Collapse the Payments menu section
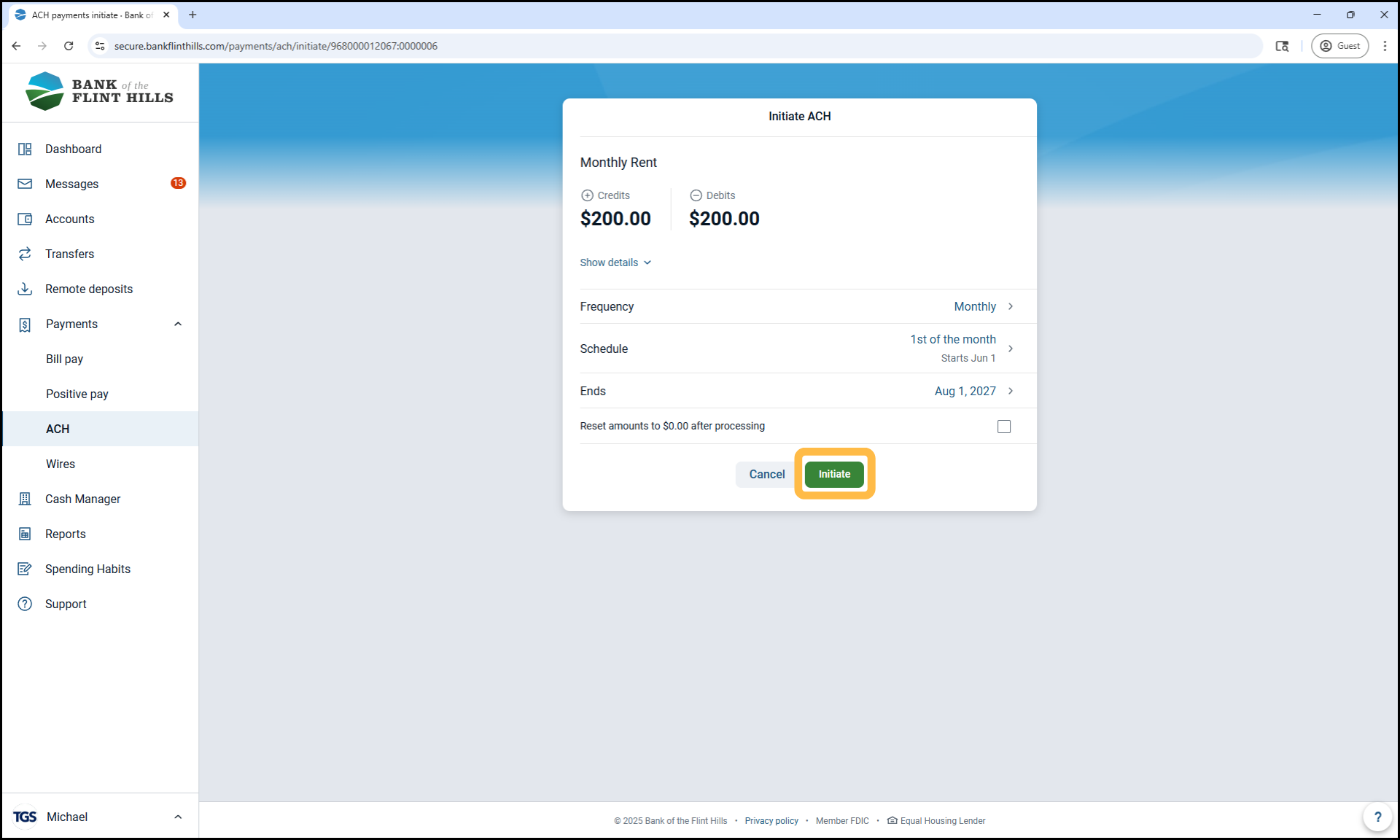Screen dimensions: 1400x840 click(178, 324)
